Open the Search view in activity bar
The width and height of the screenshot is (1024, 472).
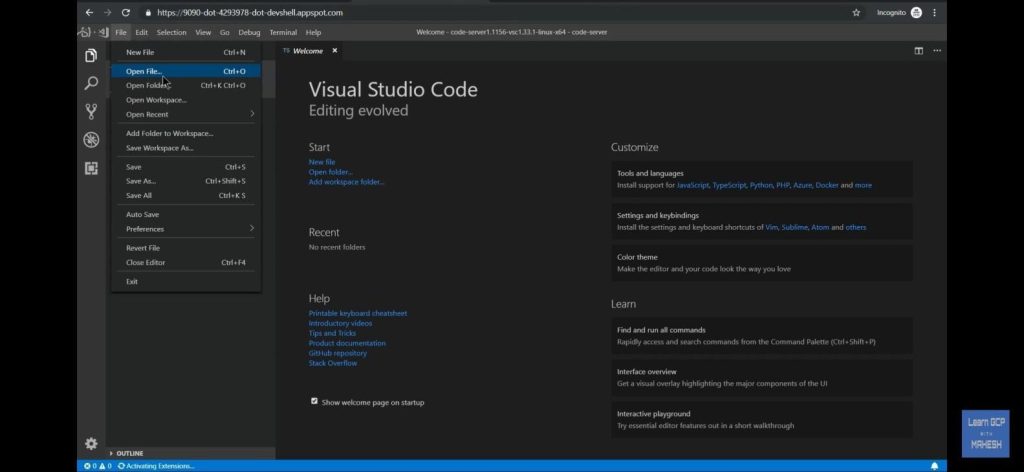pos(91,83)
